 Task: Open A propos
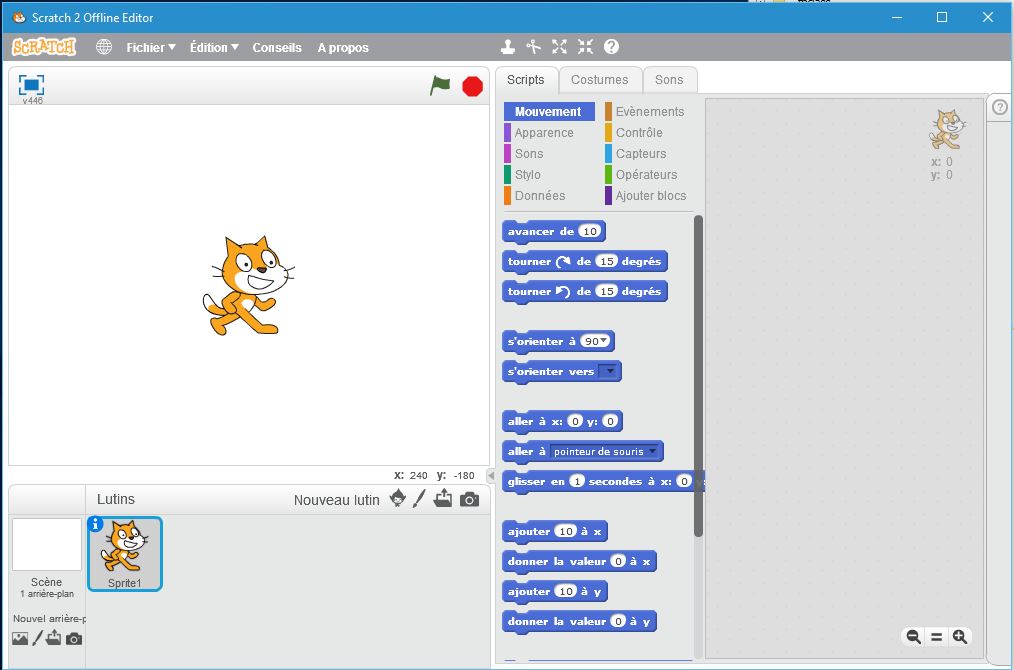click(343, 47)
